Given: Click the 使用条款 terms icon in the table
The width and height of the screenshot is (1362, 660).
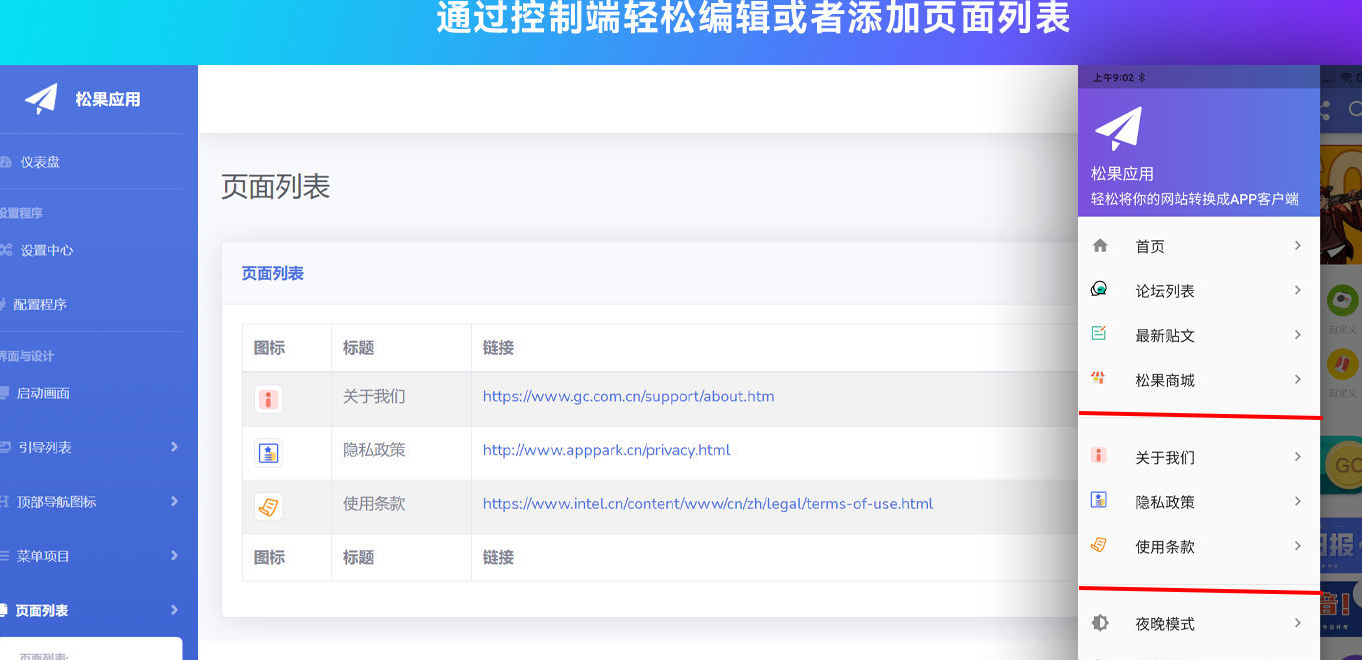Looking at the screenshot, I should tap(268, 506).
